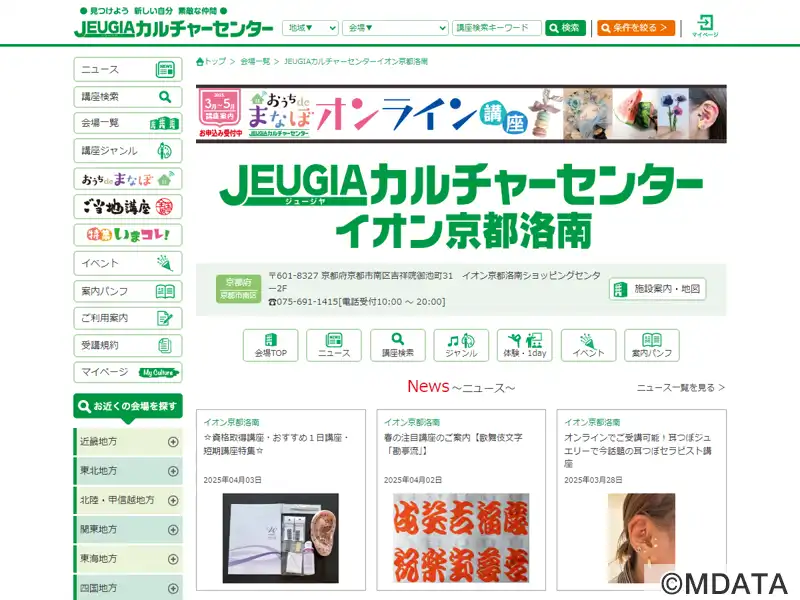This screenshot has height=600, width=800.
Task: Click the 075-691-1415 phone number text
Action: point(307,302)
